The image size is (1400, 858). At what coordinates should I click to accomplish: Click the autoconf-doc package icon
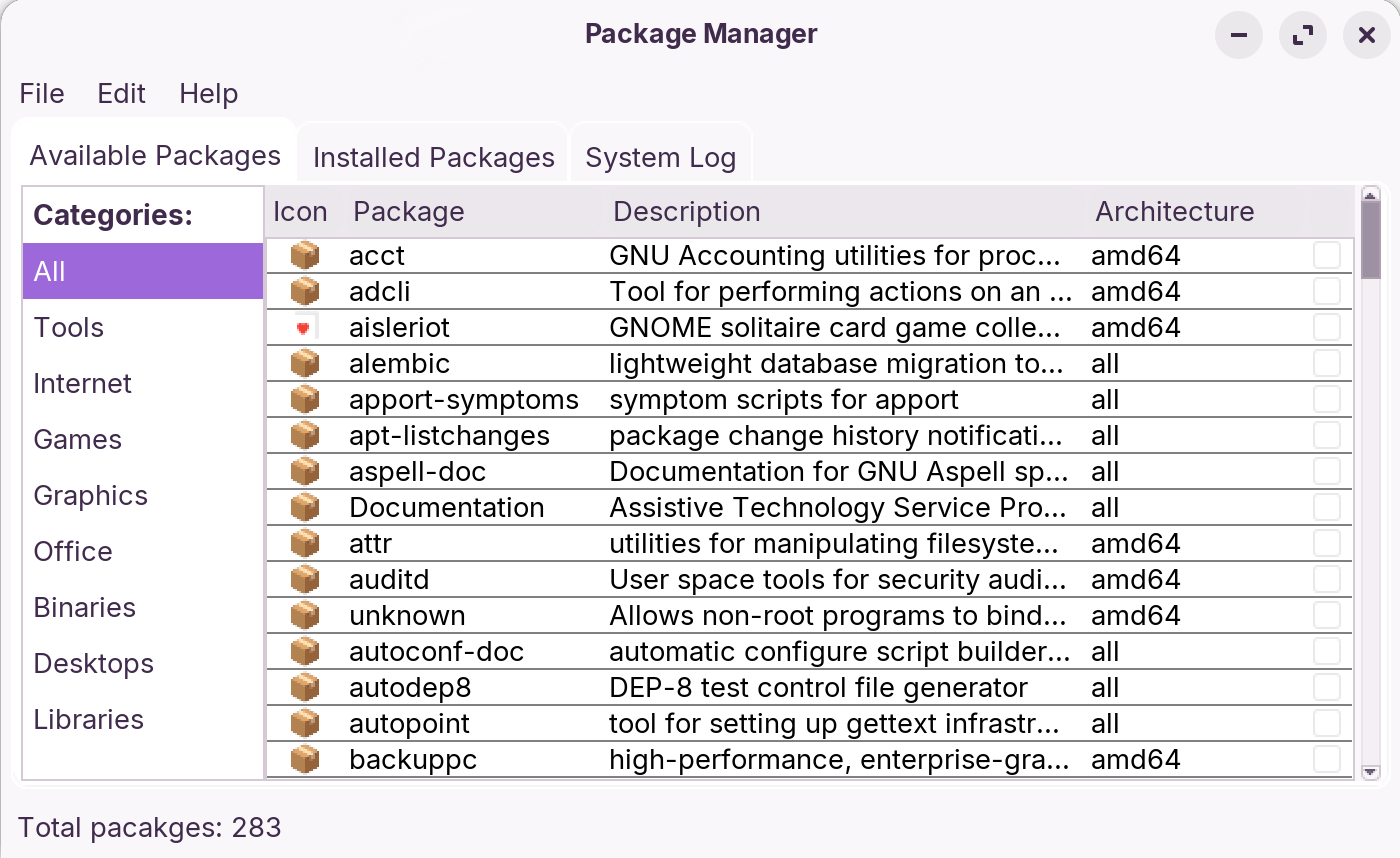(303, 651)
